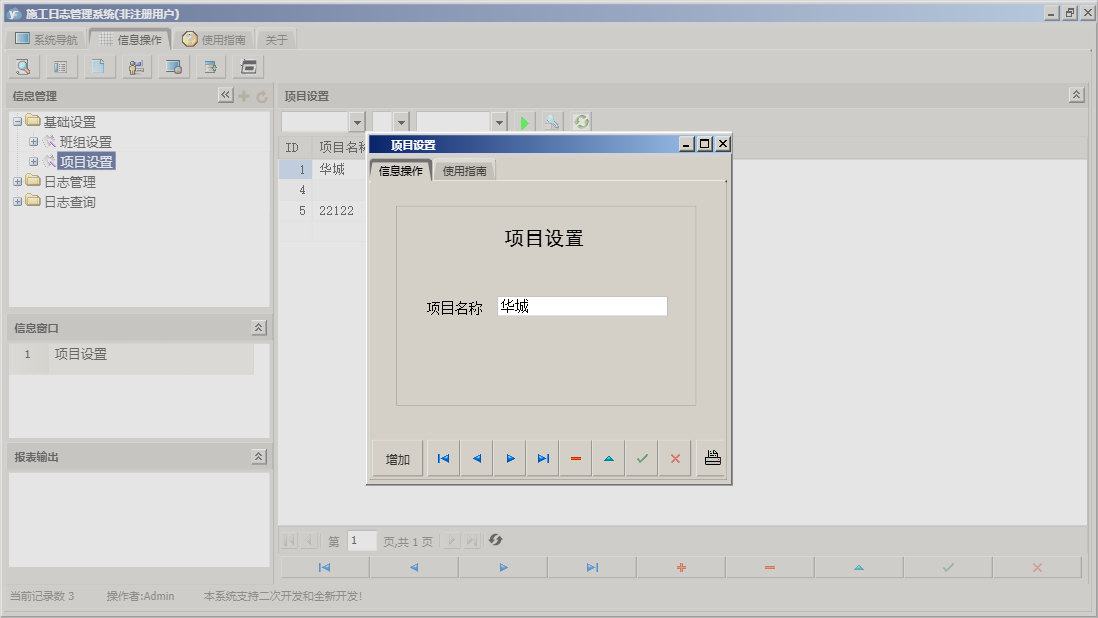Select the user management icon on toolbar

[136, 66]
